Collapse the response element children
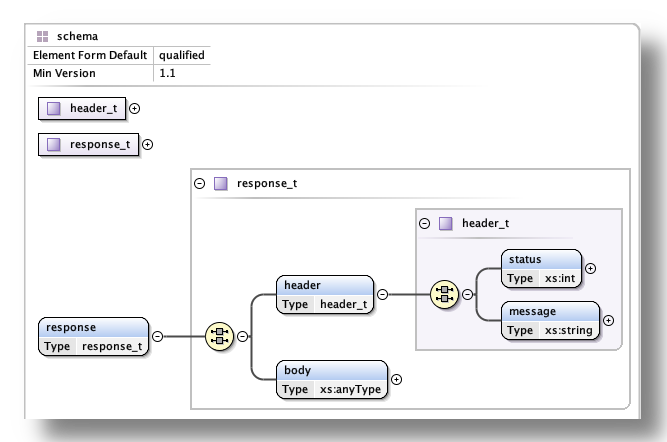 [x=158, y=337]
